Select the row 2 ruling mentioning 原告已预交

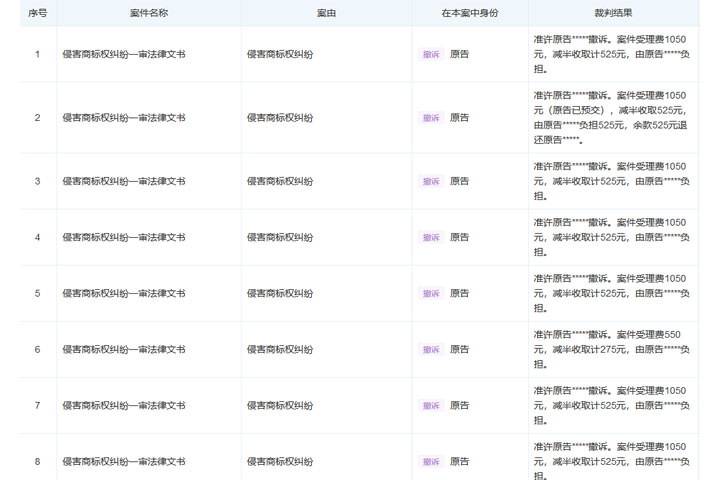(x=611, y=118)
